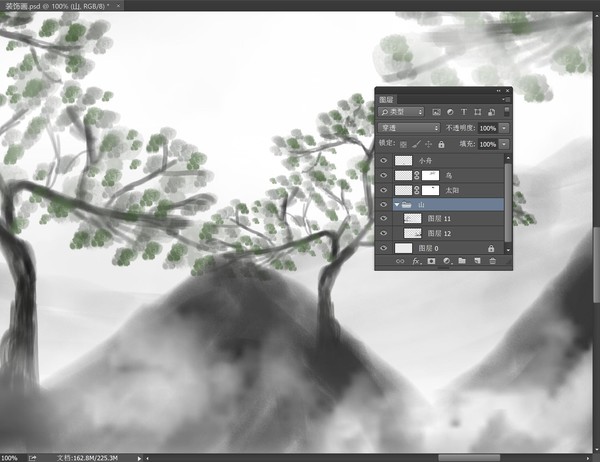The height and width of the screenshot is (462, 600).
Task: Hide the 鸟 layer
Action: click(x=384, y=176)
